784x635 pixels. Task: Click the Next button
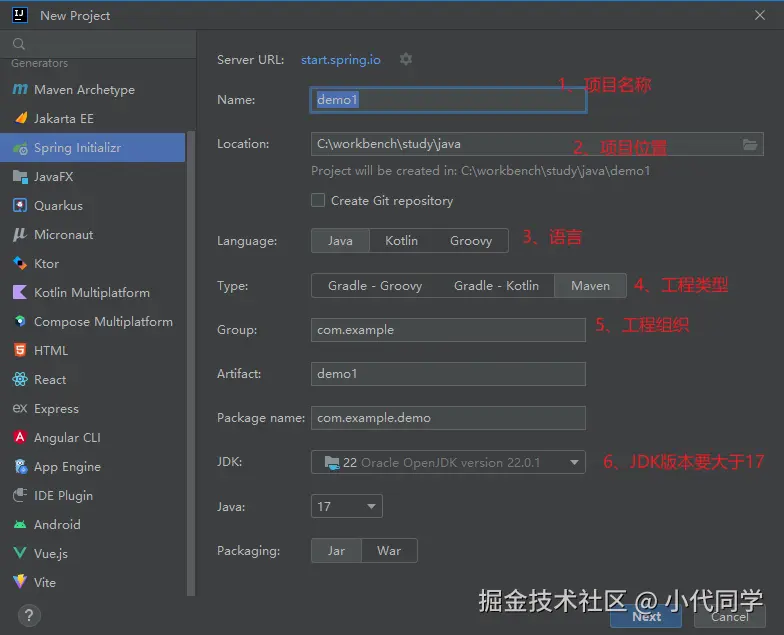tap(646, 616)
